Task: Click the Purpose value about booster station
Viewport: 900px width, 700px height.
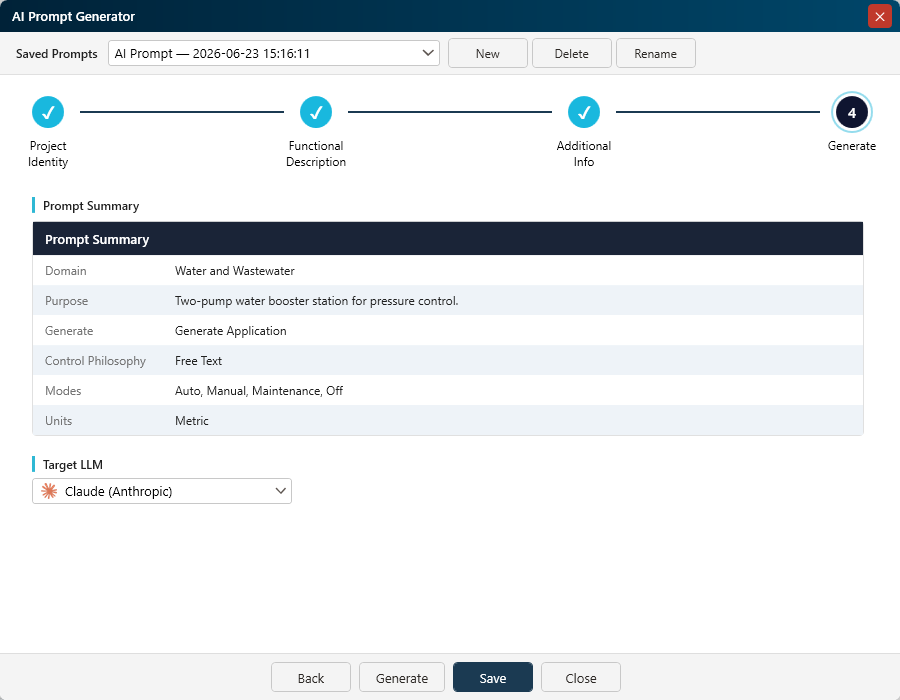Action: tap(316, 301)
